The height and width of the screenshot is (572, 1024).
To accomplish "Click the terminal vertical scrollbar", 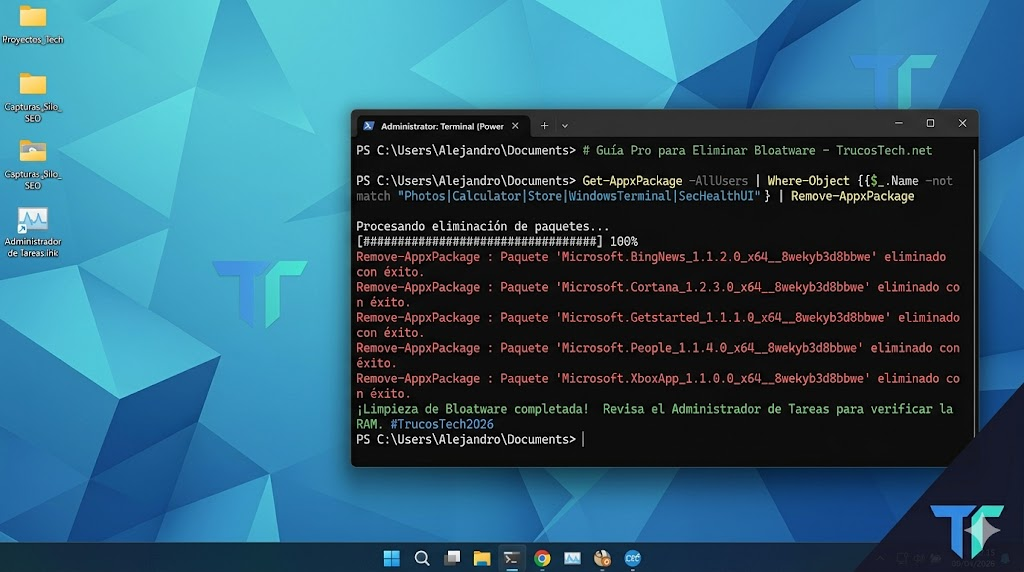I will pyautogui.click(x=974, y=294).
